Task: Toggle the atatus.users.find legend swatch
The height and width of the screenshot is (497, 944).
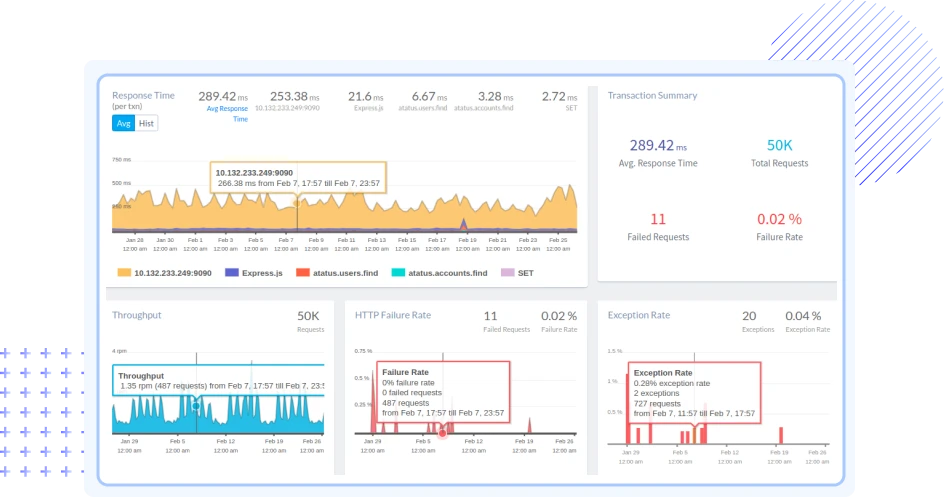Action: coord(303,273)
